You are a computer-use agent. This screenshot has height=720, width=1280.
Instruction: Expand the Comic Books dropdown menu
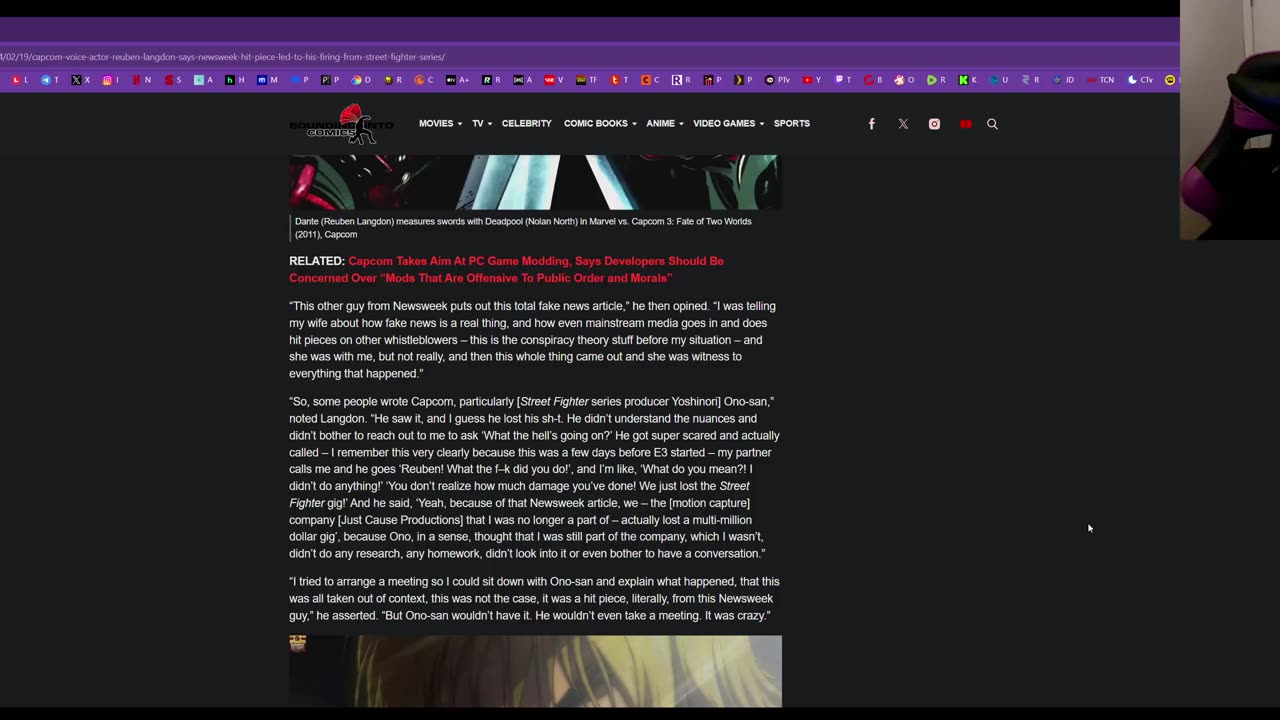click(600, 124)
